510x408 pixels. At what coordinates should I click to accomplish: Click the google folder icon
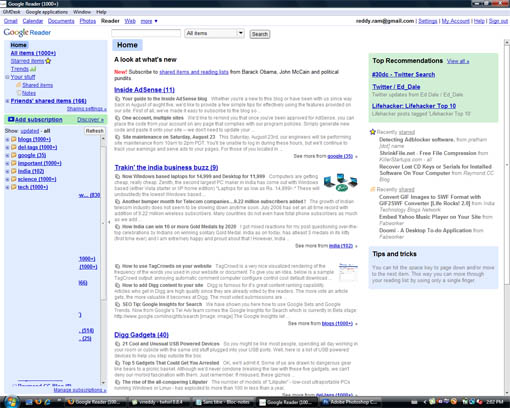(14, 155)
